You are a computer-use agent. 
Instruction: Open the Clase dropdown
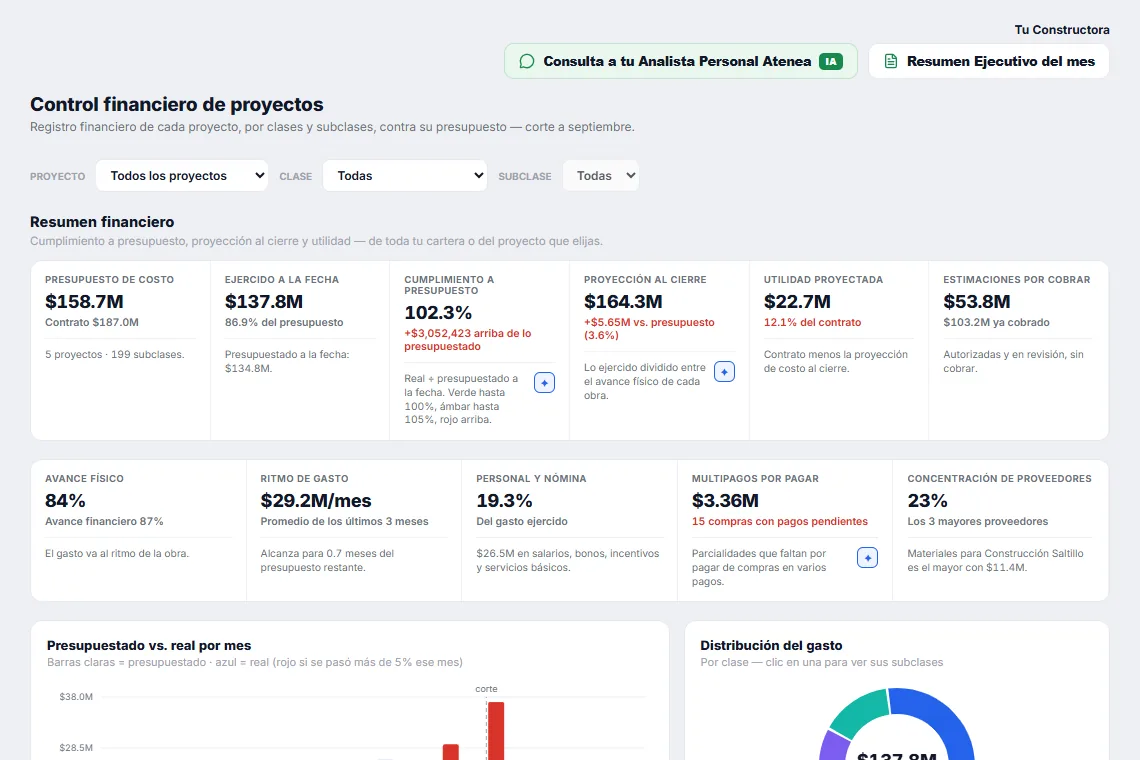pyautogui.click(x=405, y=176)
